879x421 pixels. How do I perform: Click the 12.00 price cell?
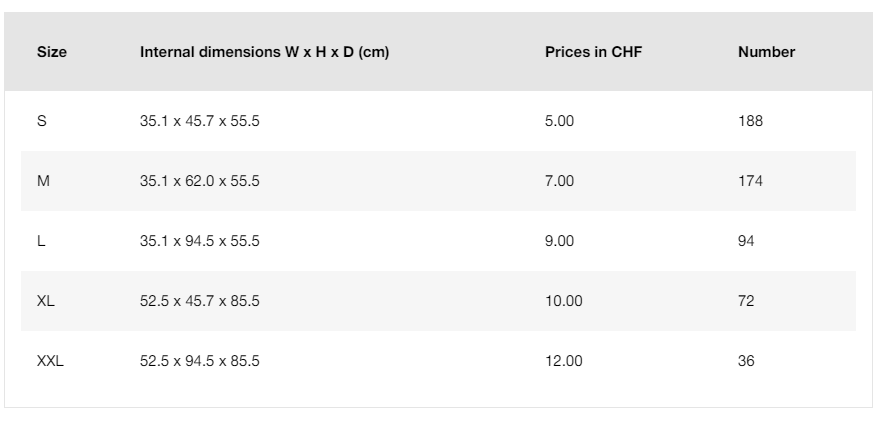pyautogui.click(x=563, y=361)
